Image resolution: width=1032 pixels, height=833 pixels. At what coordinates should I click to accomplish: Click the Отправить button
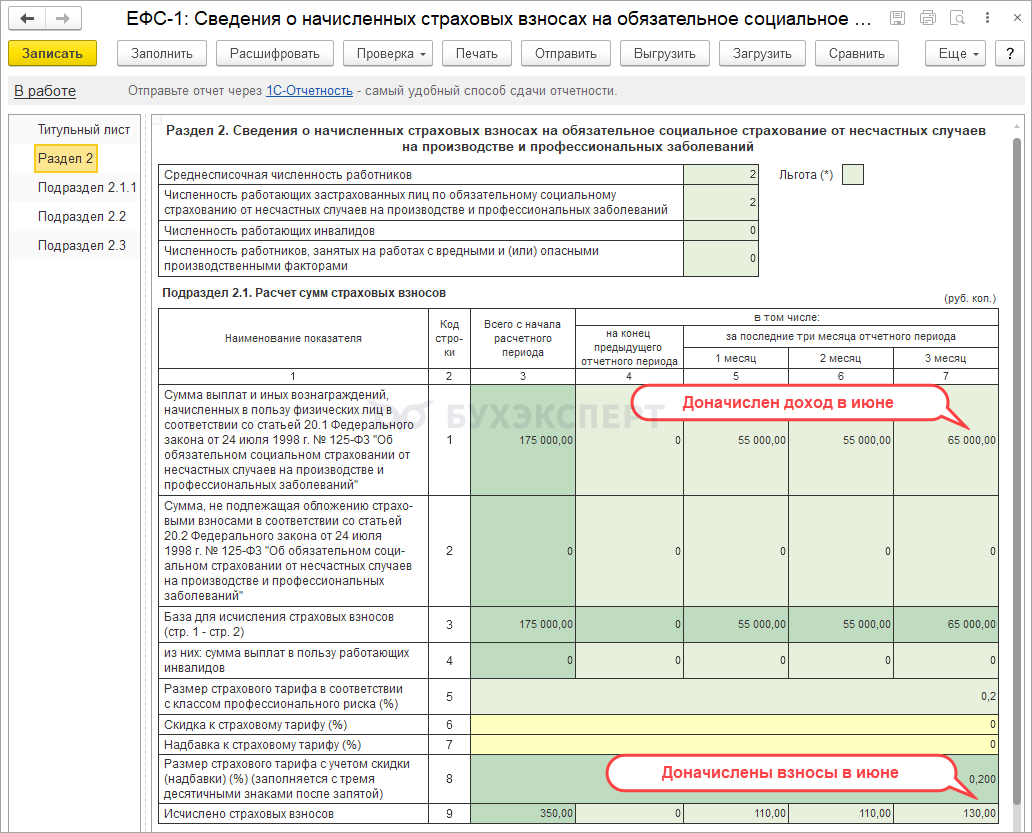[x=565, y=53]
